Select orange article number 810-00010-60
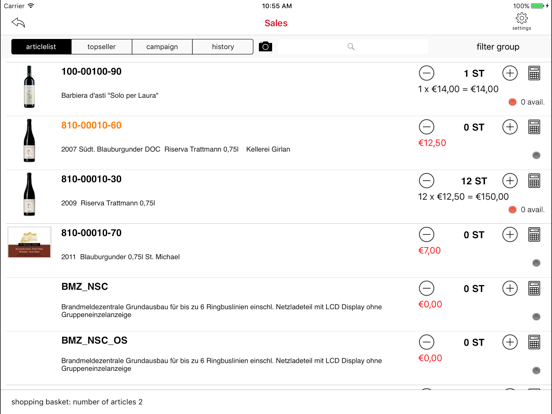Screen dimensions: 552x414 91,125
